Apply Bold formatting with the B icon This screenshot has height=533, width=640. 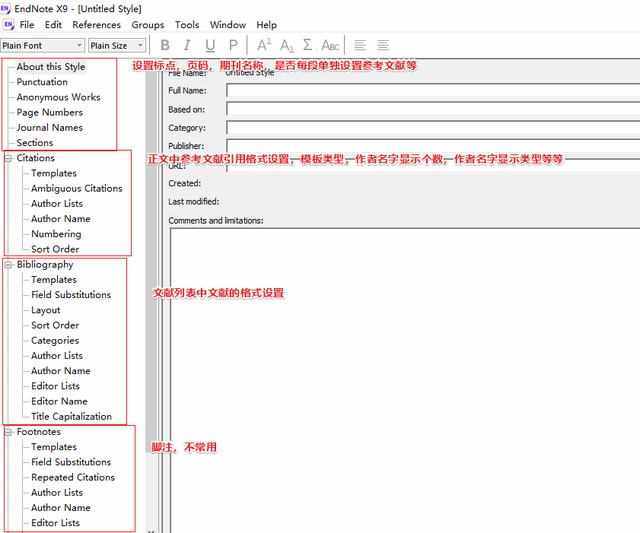coord(165,45)
